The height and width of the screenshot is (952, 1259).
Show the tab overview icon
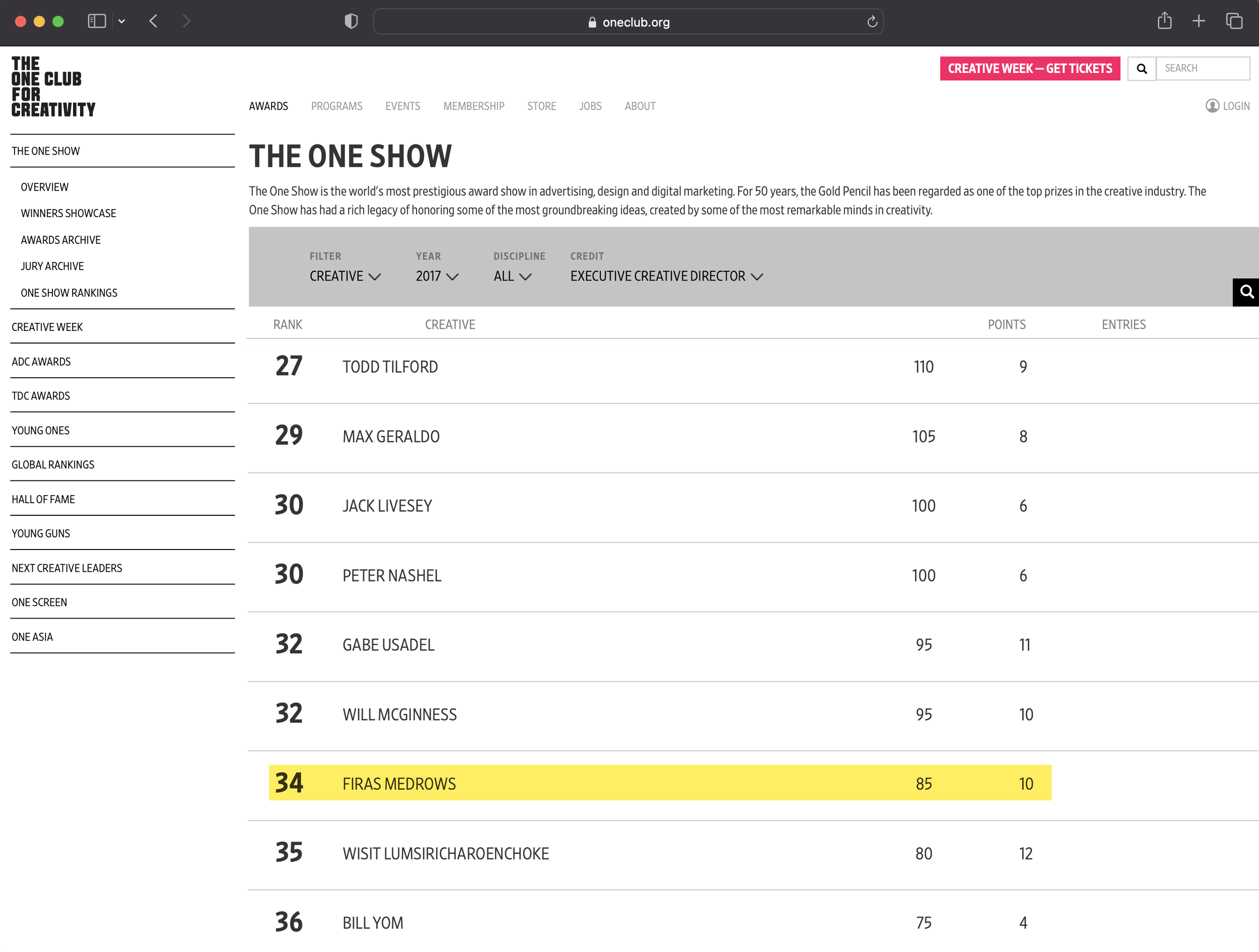[x=1233, y=22]
